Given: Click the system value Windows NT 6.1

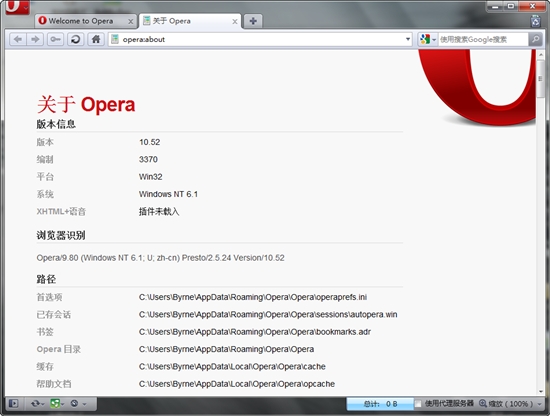Looking at the screenshot, I should click(x=168, y=194).
